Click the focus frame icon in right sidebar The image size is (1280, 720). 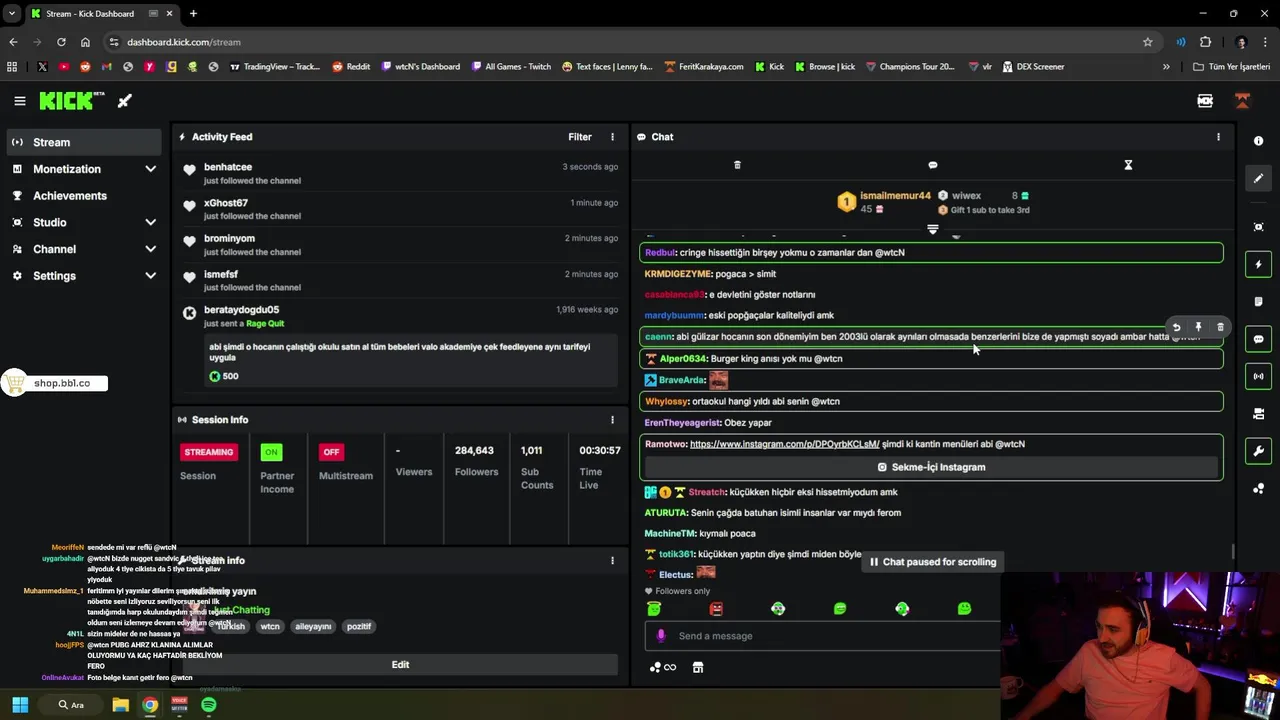pyautogui.click(x=1258, y=227)
